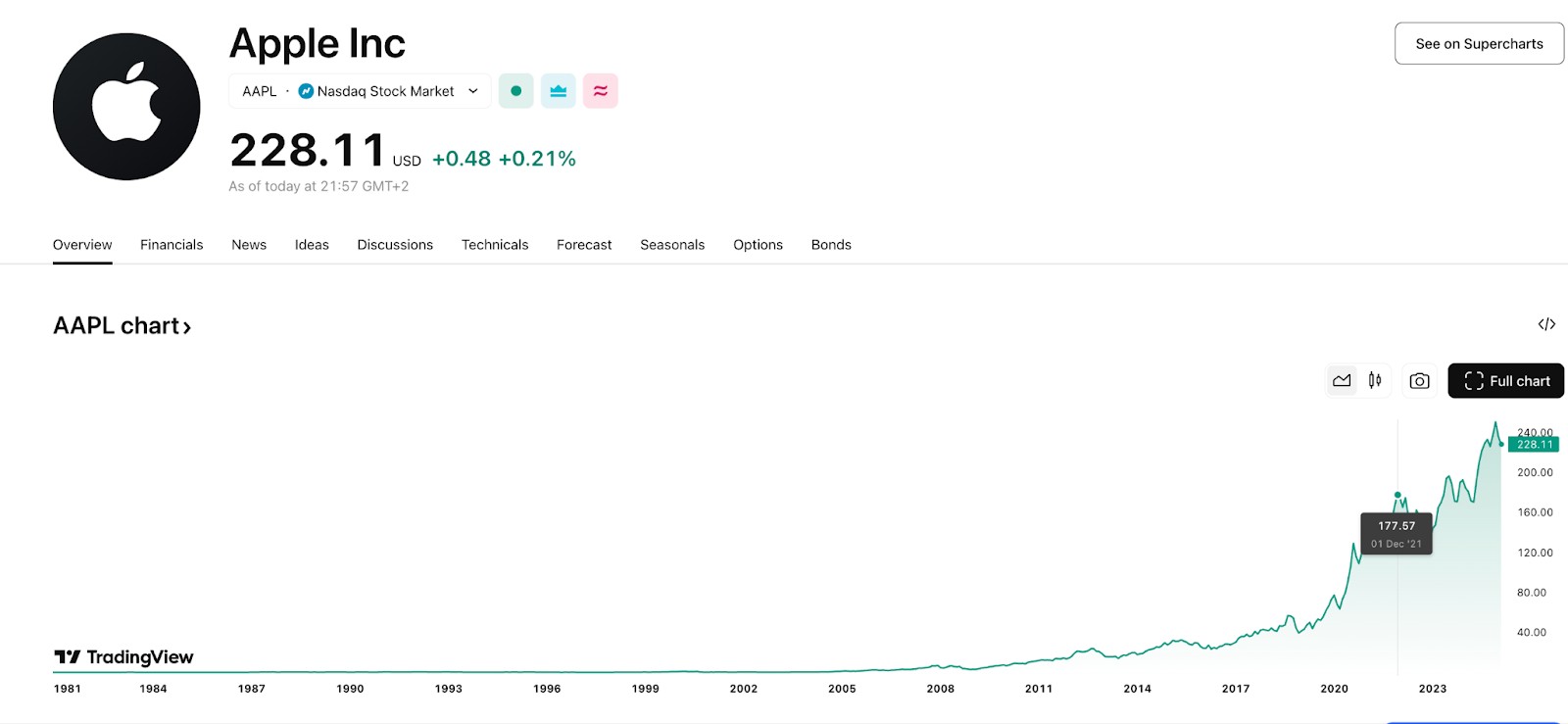Click the 1999 label on time axis
This screenshot has height=724, width=1568.
coord(646,689)
